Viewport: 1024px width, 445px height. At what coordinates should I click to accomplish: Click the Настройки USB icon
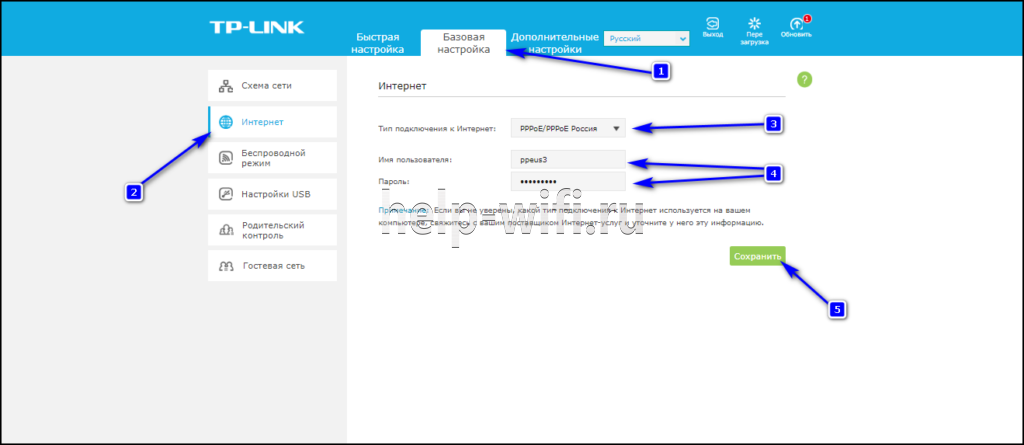[225, 194]
